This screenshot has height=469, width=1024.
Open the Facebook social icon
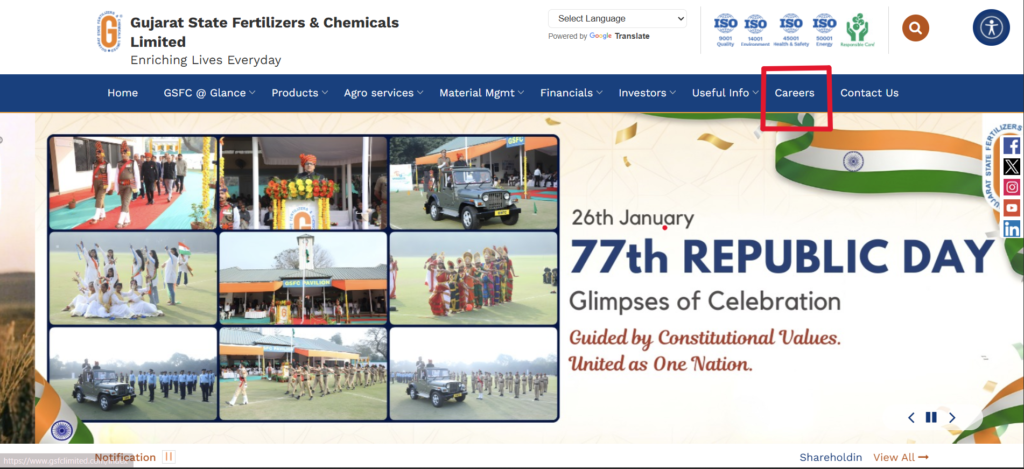(1012, 146)
